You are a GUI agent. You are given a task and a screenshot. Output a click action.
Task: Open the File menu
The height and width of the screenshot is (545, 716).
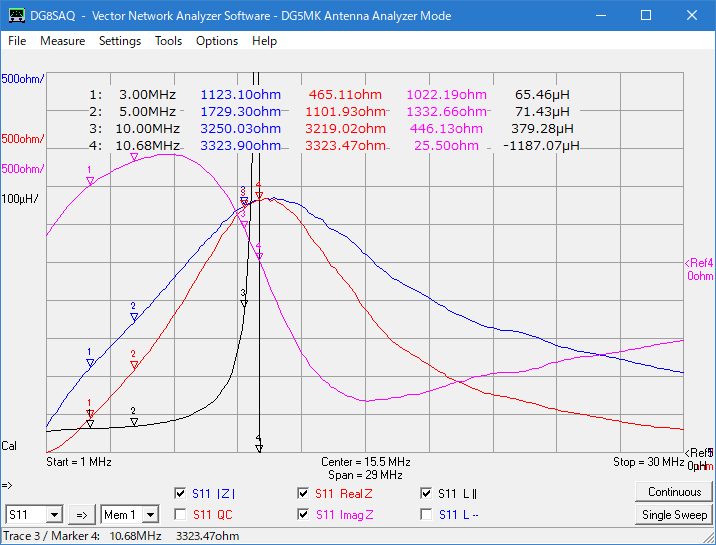[17, 41]
